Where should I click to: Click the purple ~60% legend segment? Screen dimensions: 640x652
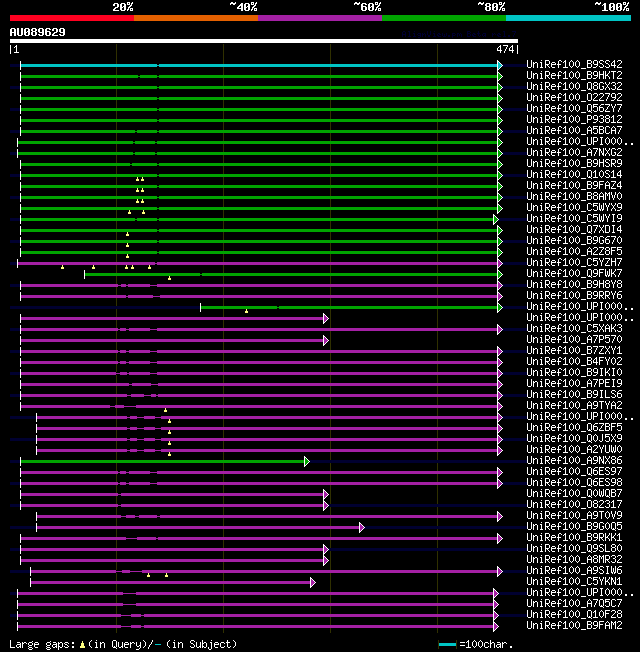[x=320, y=18]
